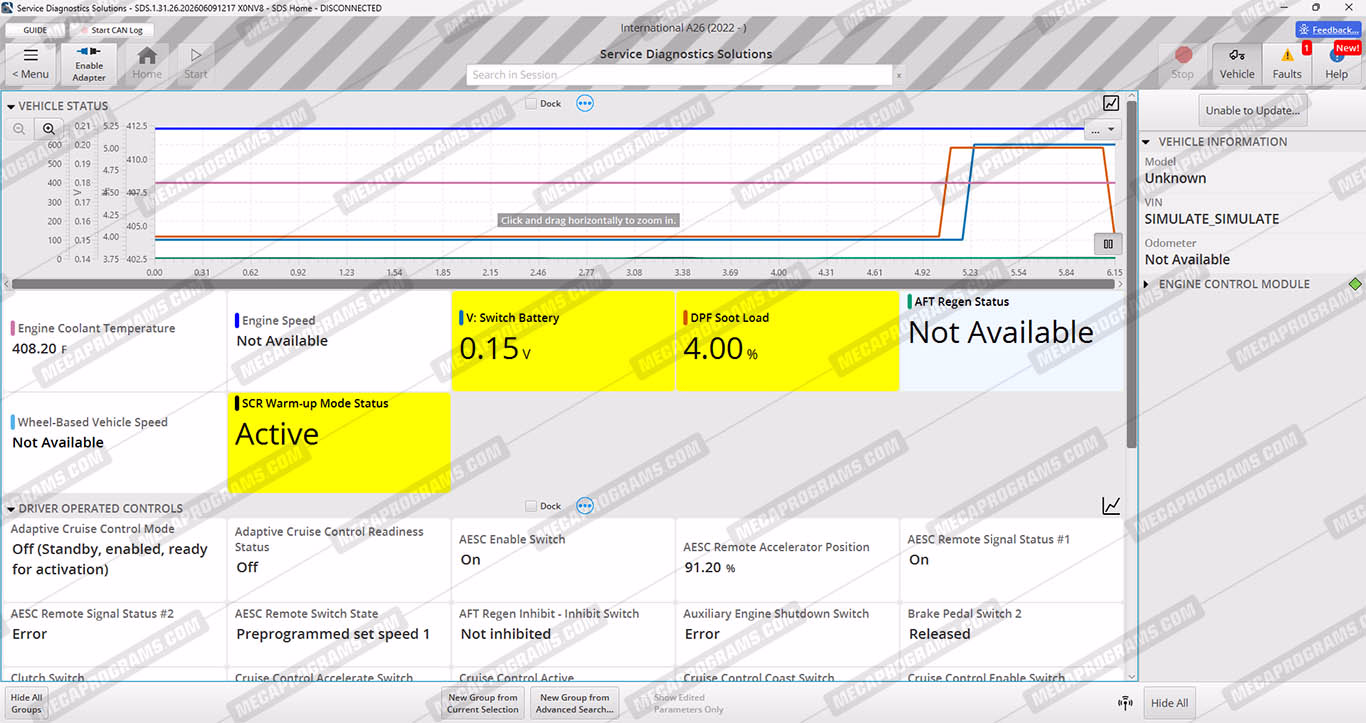Select AESC Remote Accelerator Position parameter

(787, 559)
